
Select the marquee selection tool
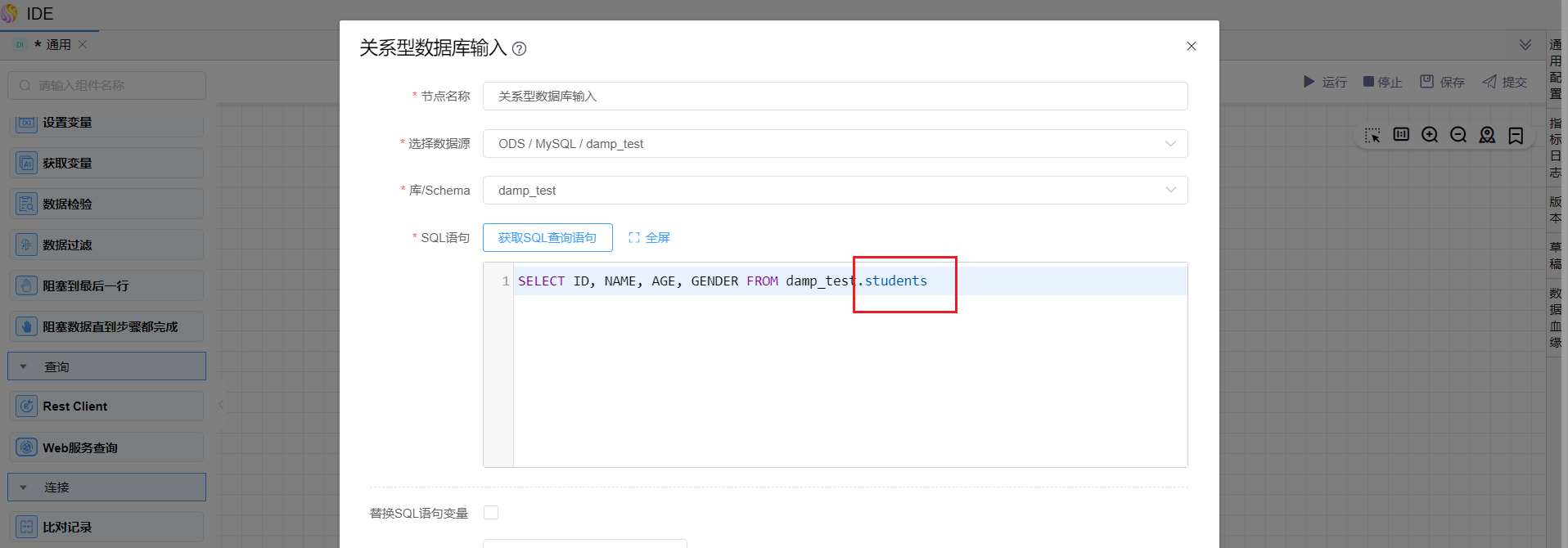click(x=1372, y=135)
